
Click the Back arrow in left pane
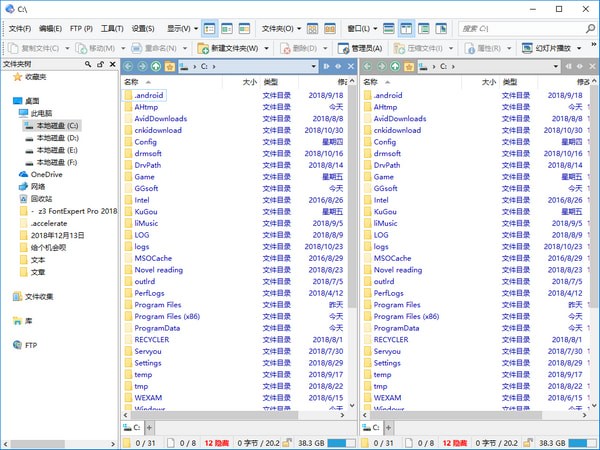[x=128, y=67]
